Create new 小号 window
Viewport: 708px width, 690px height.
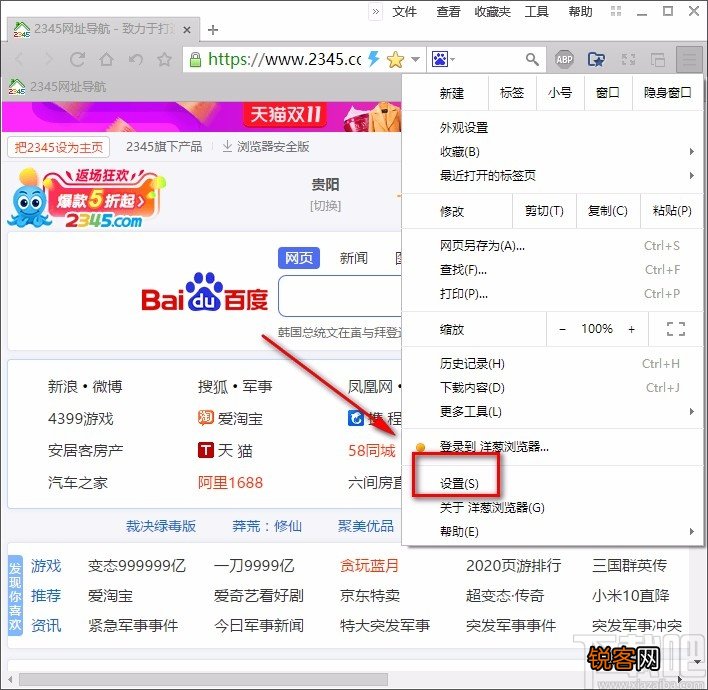(x=560, y=93)
